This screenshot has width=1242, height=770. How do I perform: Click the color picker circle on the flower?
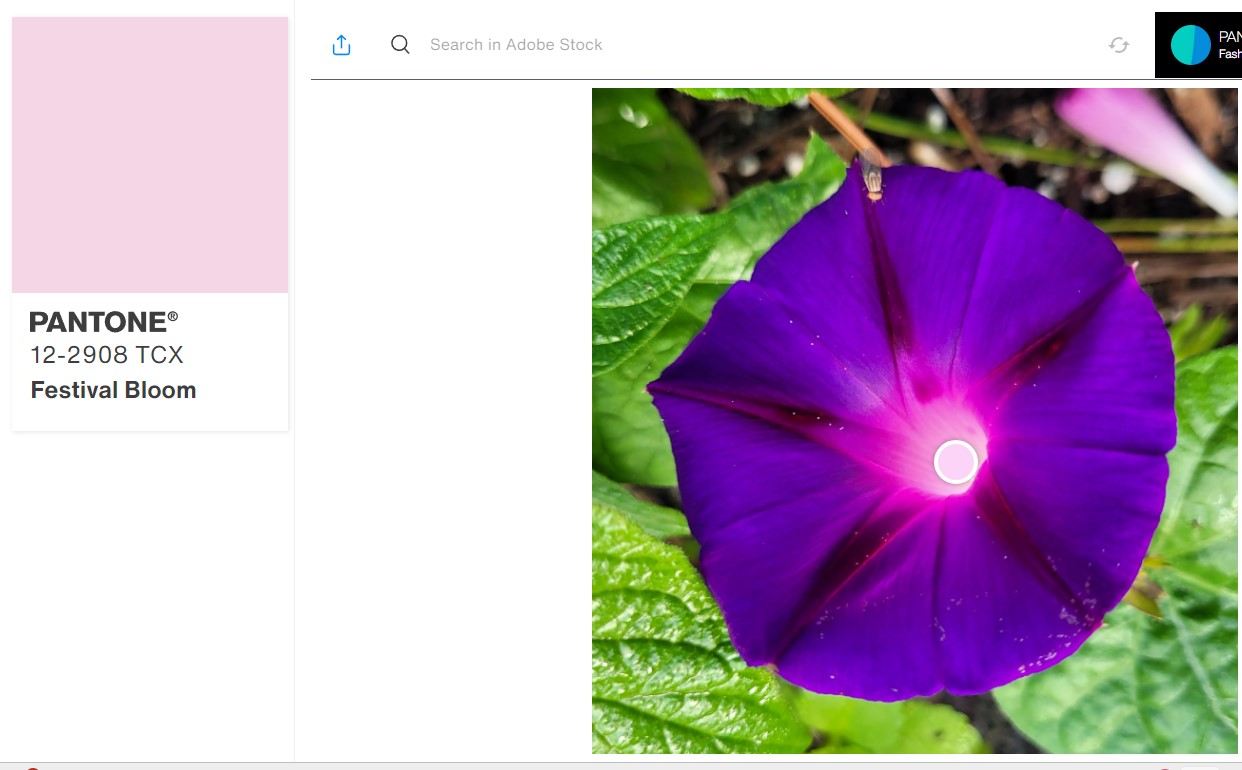955,462
